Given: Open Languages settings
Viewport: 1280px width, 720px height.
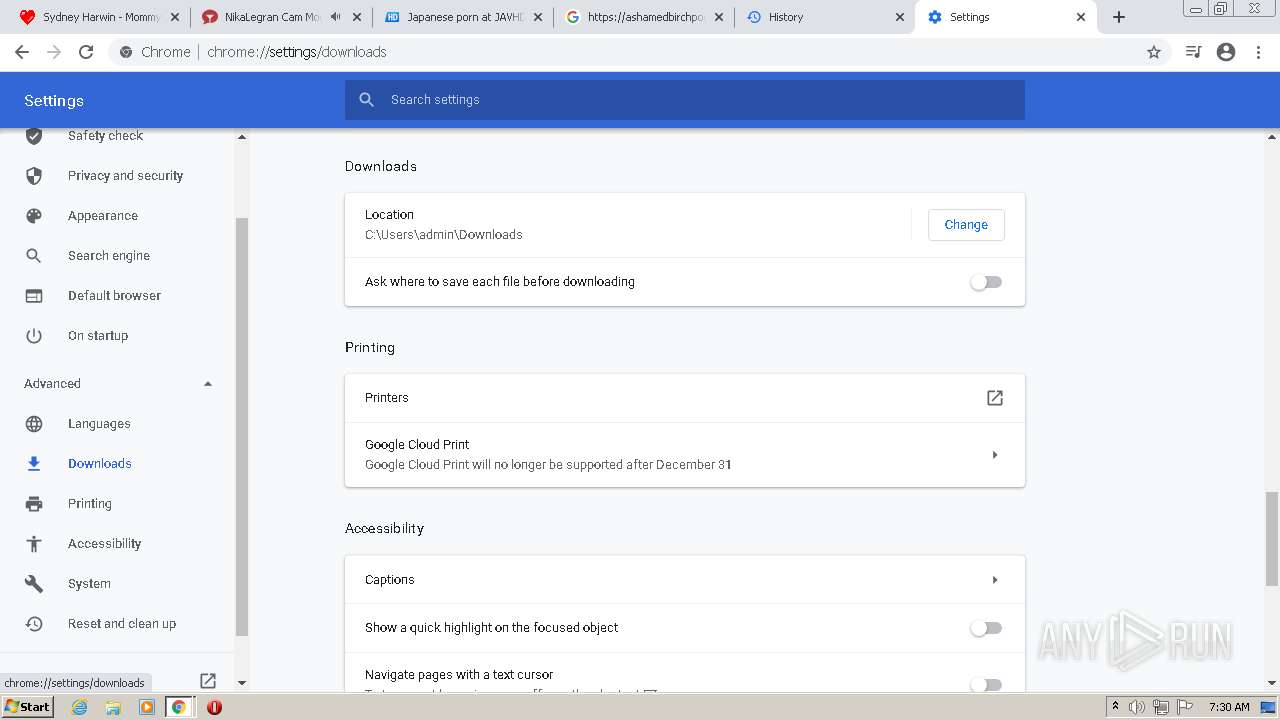Looking at the screenshot, I should (99, 424).
